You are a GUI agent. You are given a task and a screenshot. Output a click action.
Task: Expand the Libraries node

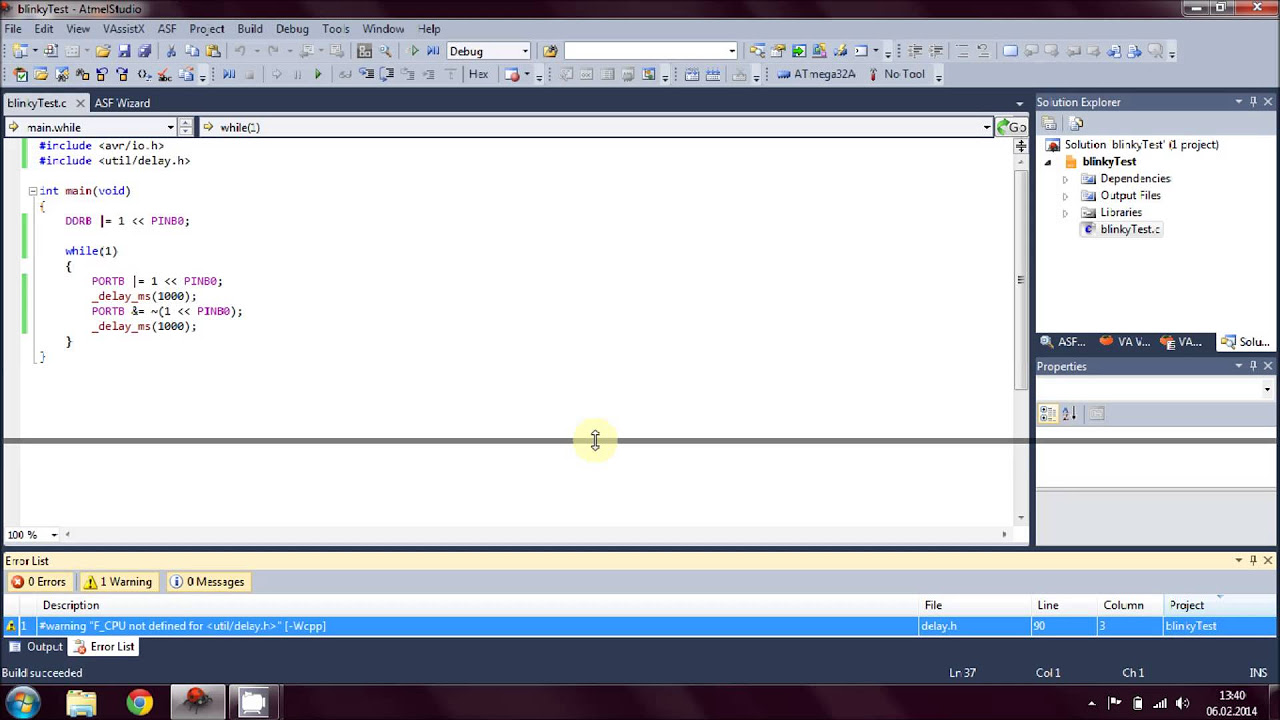click(1065, 213)
